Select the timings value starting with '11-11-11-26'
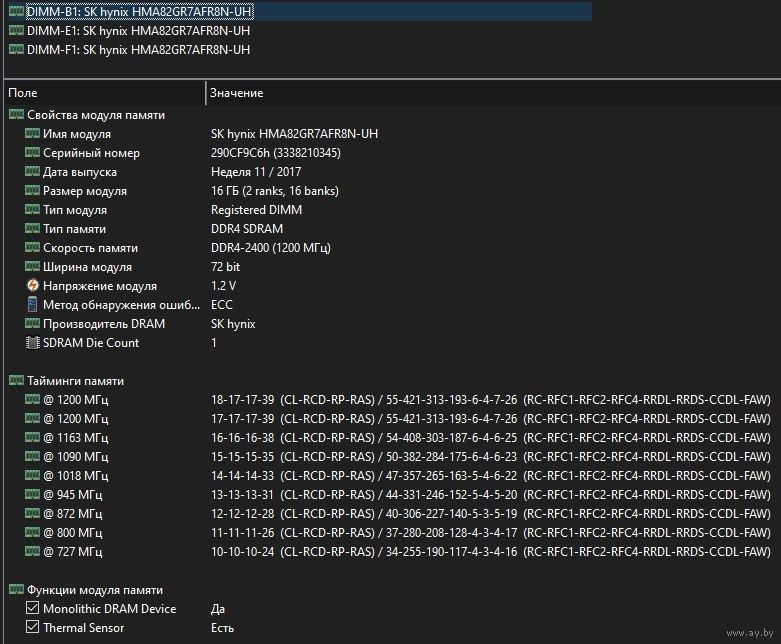 491,532
